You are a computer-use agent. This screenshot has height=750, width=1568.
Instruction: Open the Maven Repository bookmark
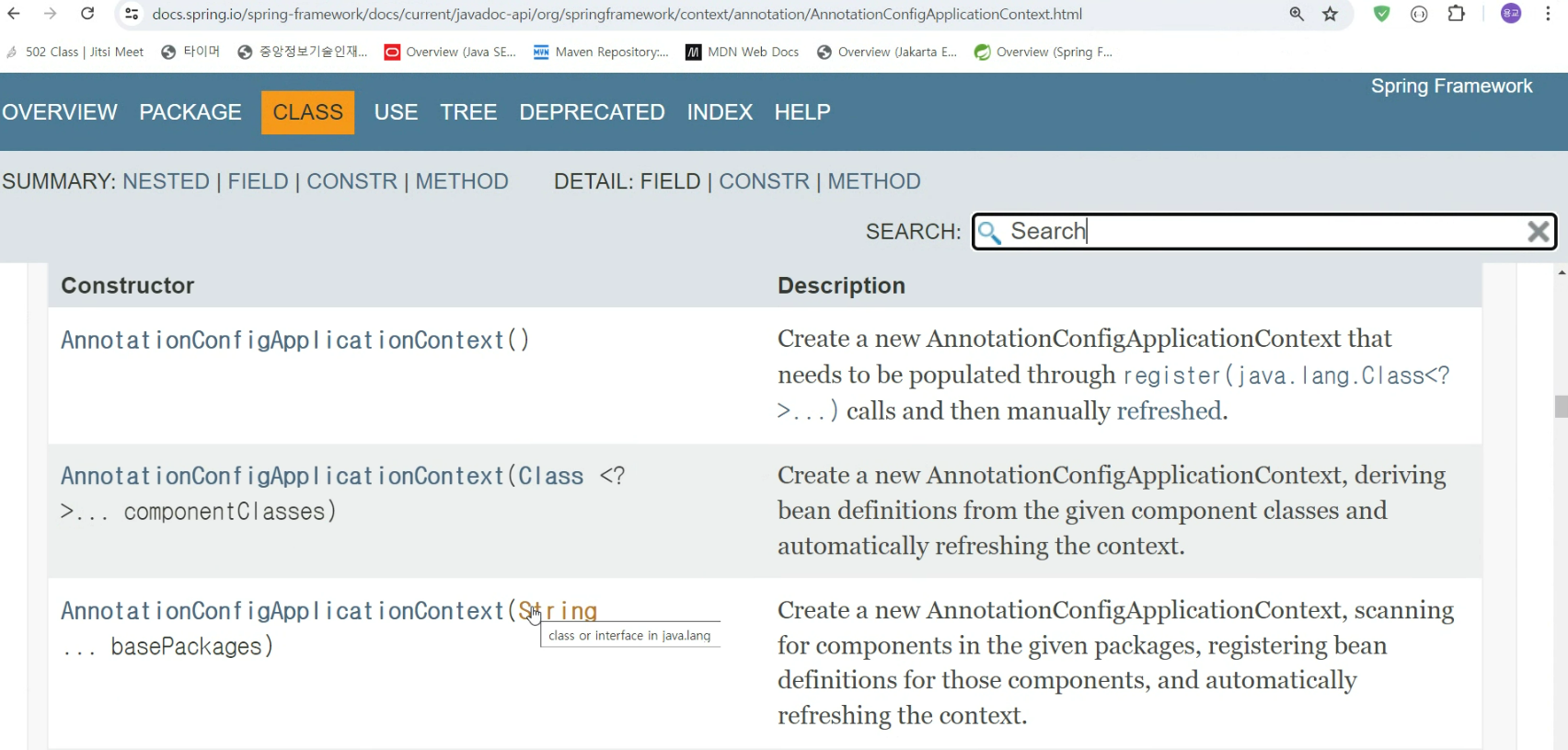pos(601,52)
